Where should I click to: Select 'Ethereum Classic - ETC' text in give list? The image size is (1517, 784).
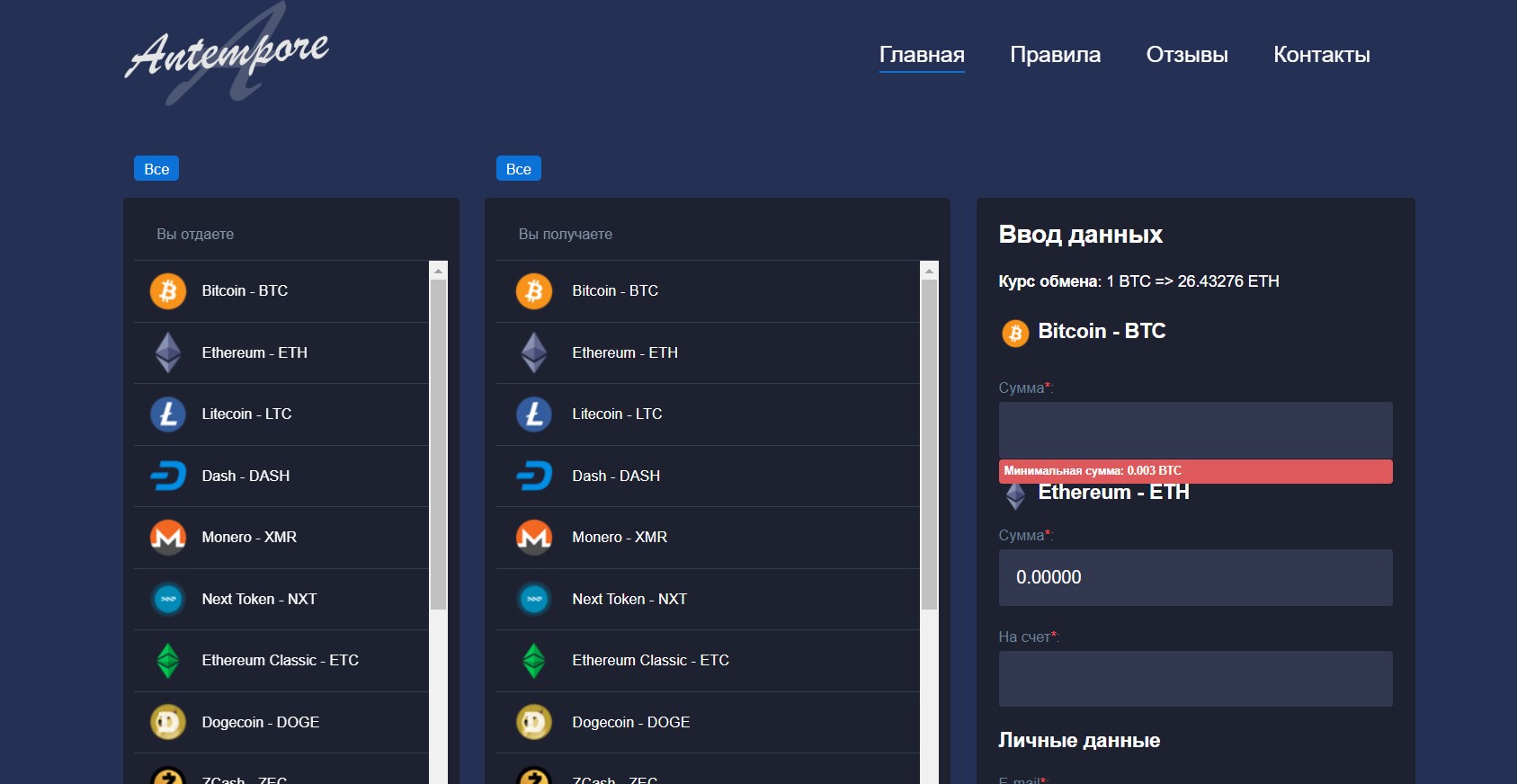(x=280, y=661)
